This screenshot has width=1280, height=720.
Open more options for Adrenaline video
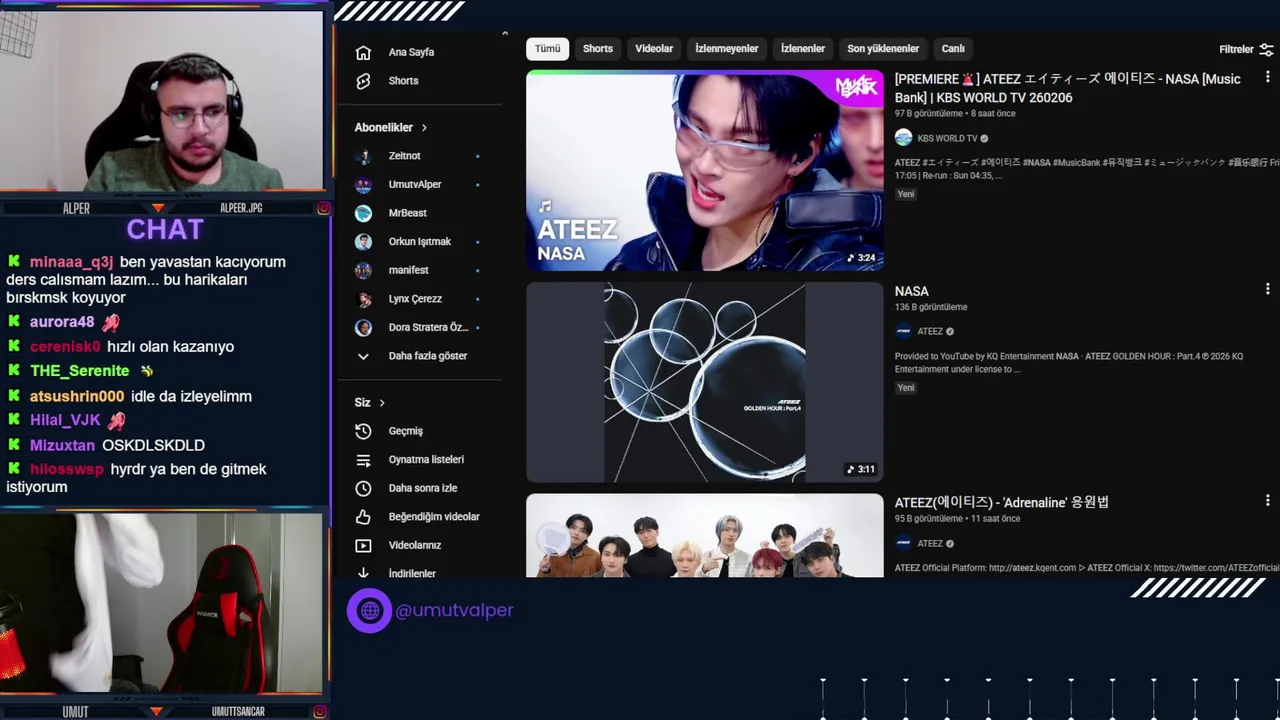(x=1267, y=500)
